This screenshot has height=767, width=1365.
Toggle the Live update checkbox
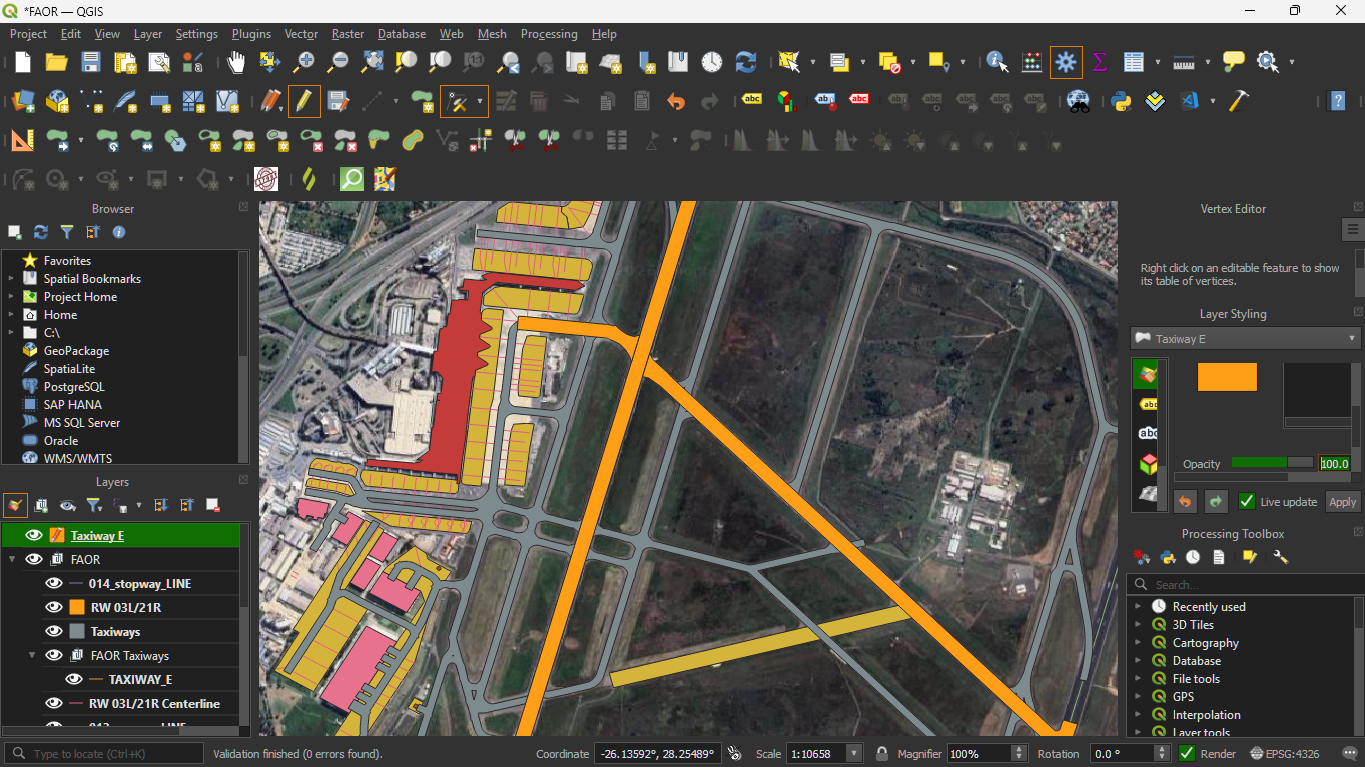[x=1247, y=502]
